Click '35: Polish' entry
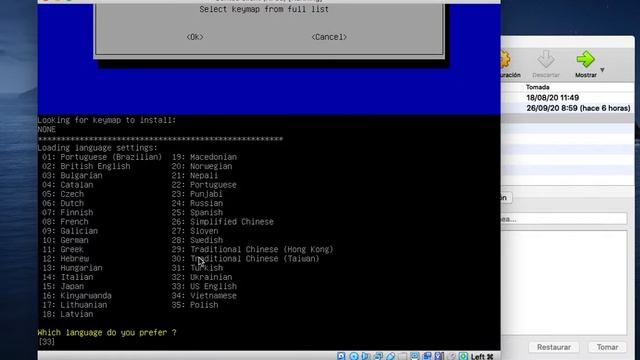The image size is (640, 360). point(195,305)
